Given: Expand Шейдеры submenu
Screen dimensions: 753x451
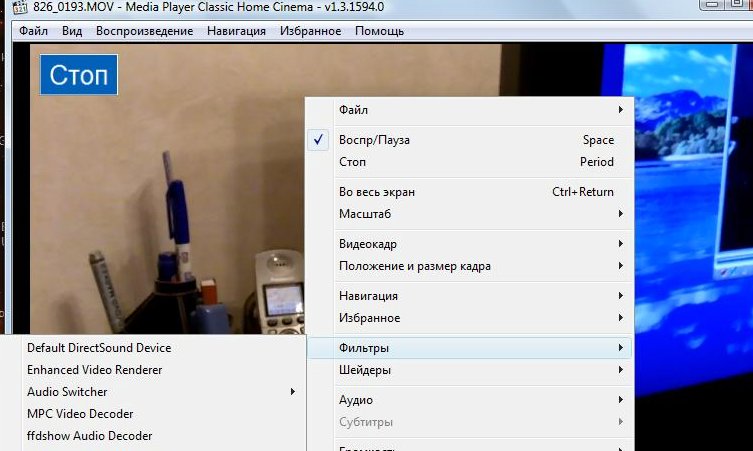Looking at the screenshot, I should pos(470,370).
